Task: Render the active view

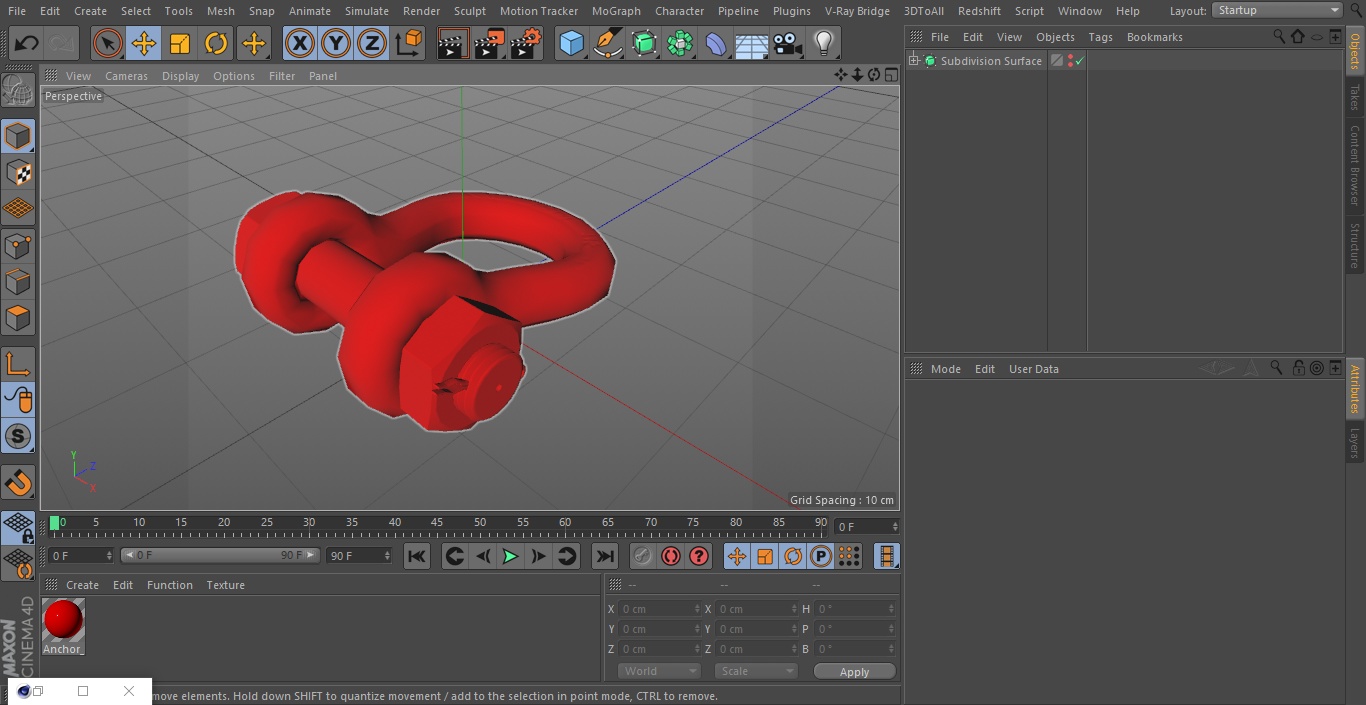Action: pos(453,43)
